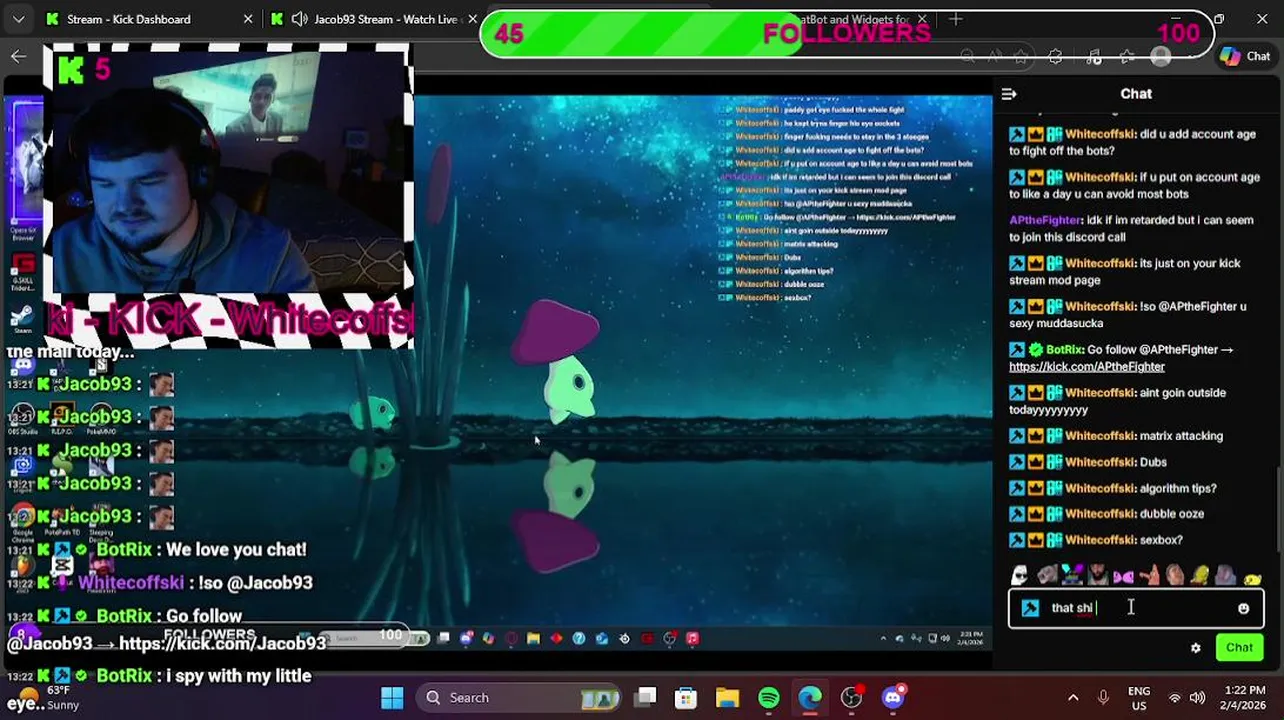Open the browser tab list dropdown
The height and width of the screenshot is (720, 1284).
pos(18,19)
